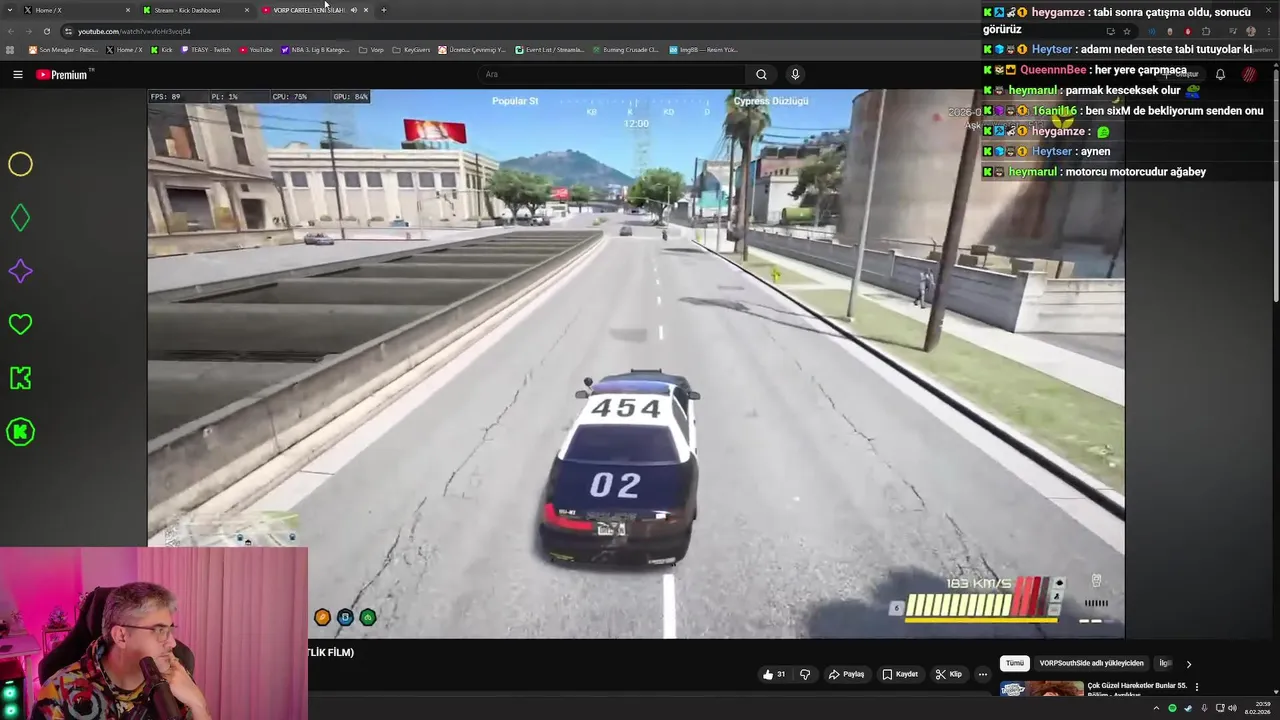Reload the page with the browser refresh button
This screenshot has width=1280, height=720.
(x=47, y=31)
